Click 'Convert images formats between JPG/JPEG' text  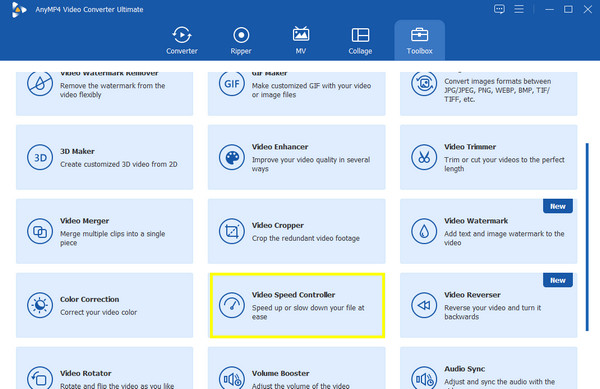[497, 90]
